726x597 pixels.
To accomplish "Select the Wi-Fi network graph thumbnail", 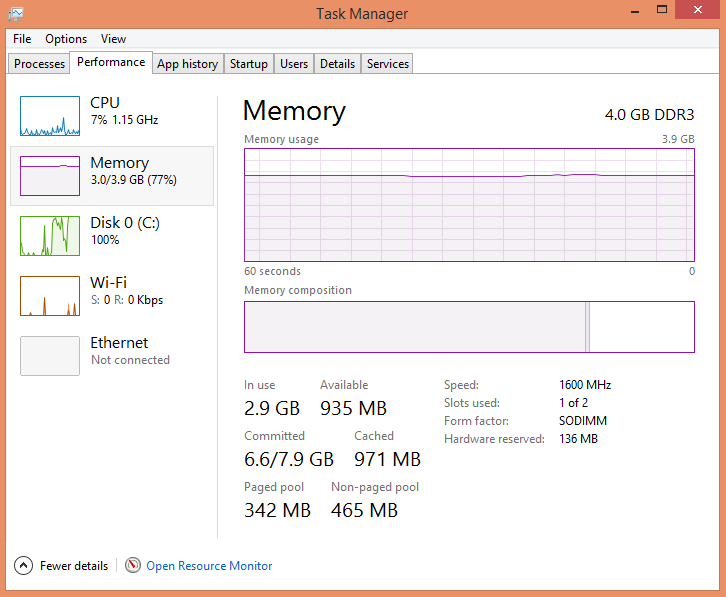I will (50, 296).
